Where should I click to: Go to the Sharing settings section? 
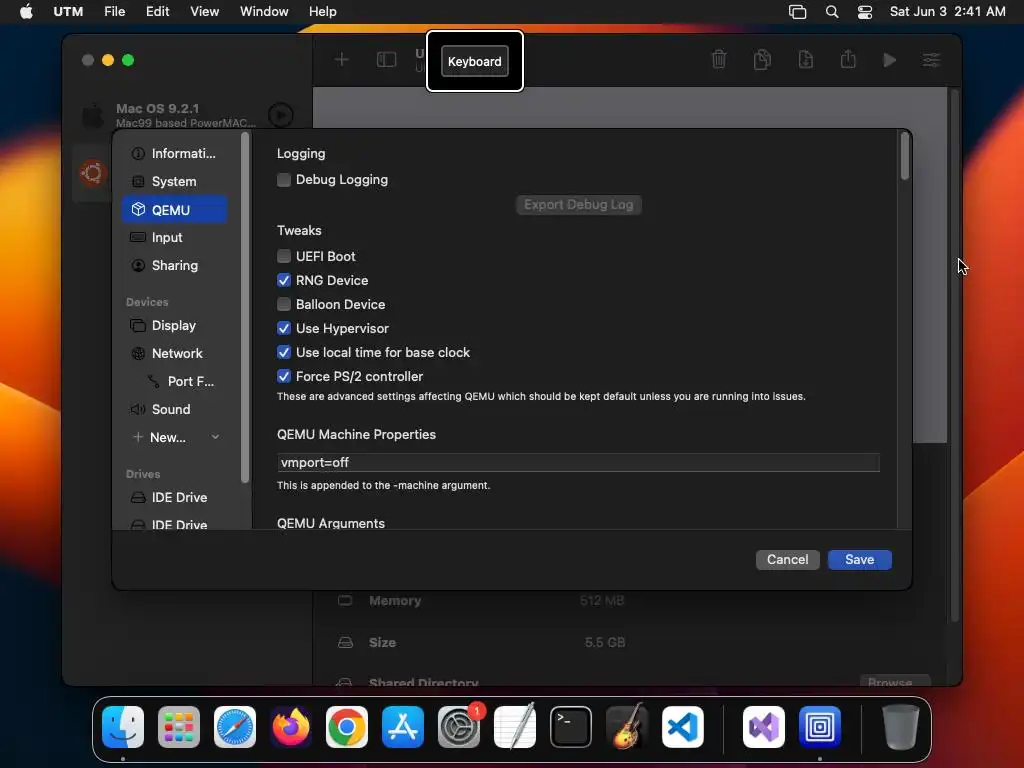coord(174,266)
